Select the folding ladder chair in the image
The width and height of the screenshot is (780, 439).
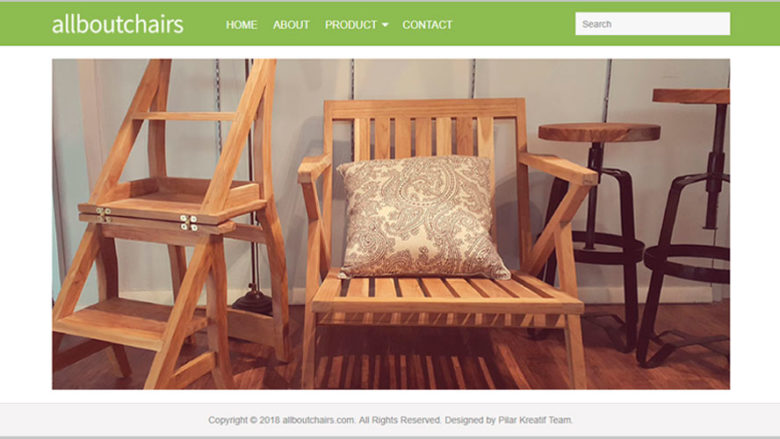(169, 224)
